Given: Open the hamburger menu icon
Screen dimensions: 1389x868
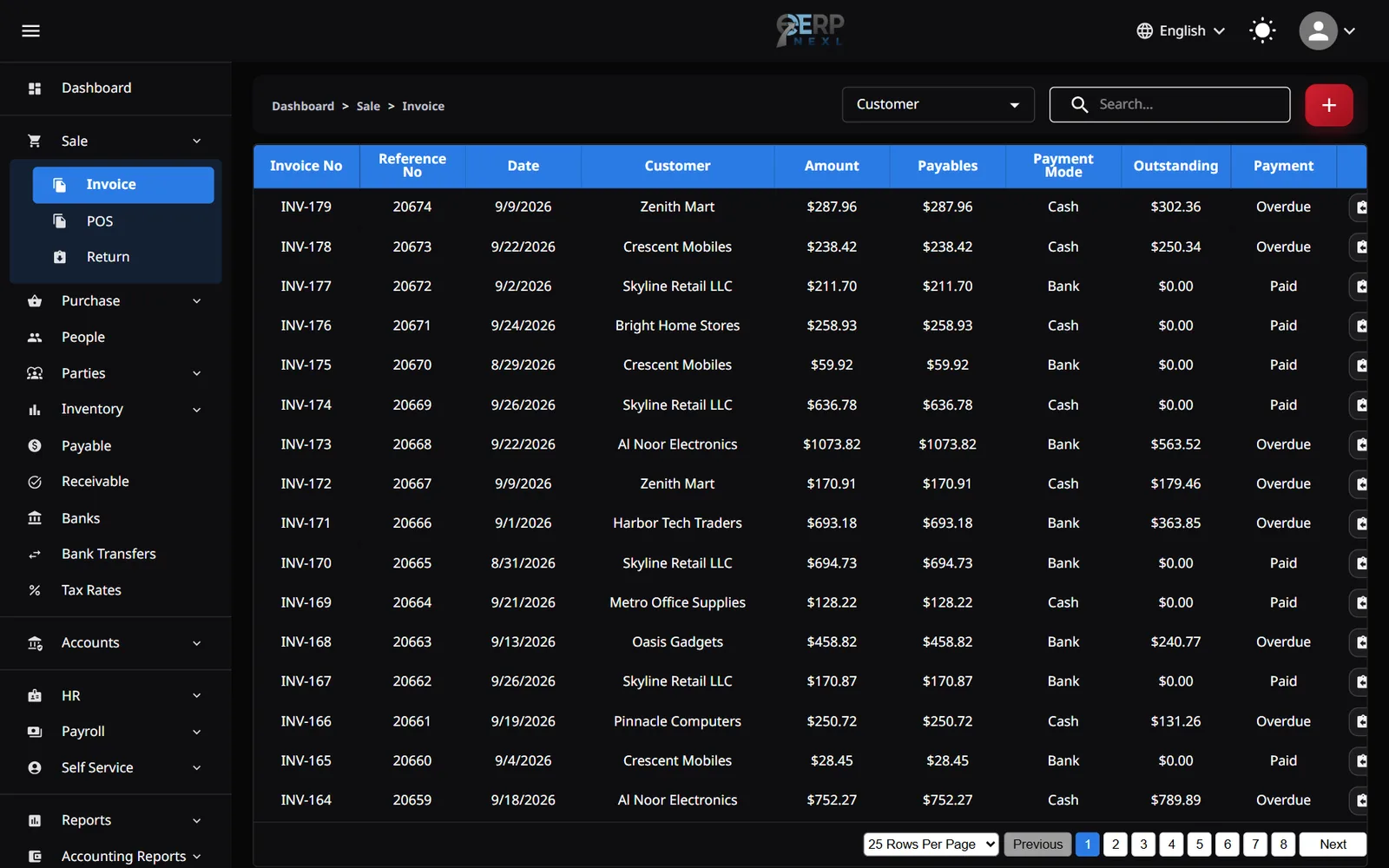Looking at the screenshot, I should click(30, 31).
